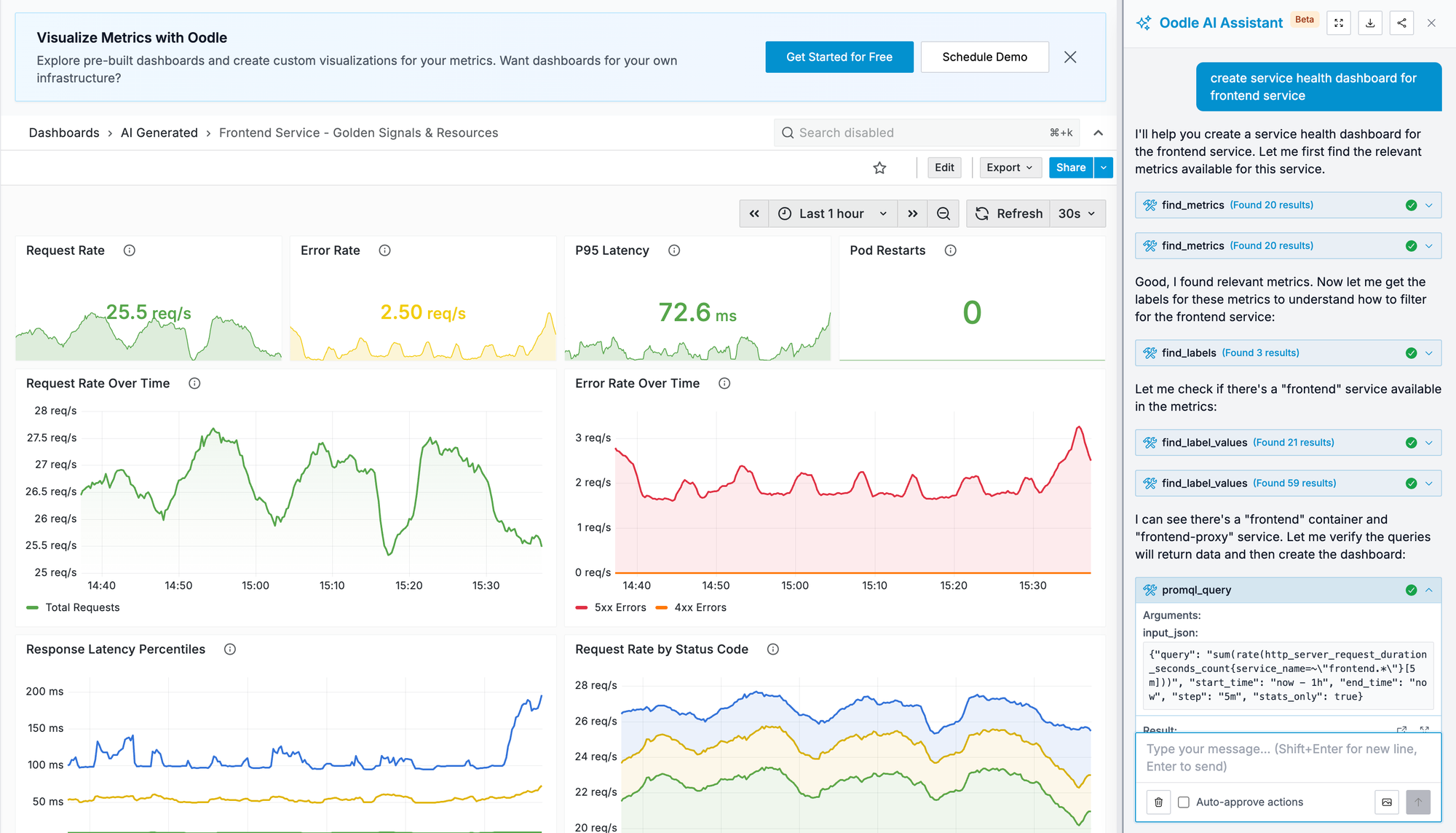This screenshot has height=833, width=1456.
Task: Open the Last 1 hour time range dropdown
Action: (832, 213)
